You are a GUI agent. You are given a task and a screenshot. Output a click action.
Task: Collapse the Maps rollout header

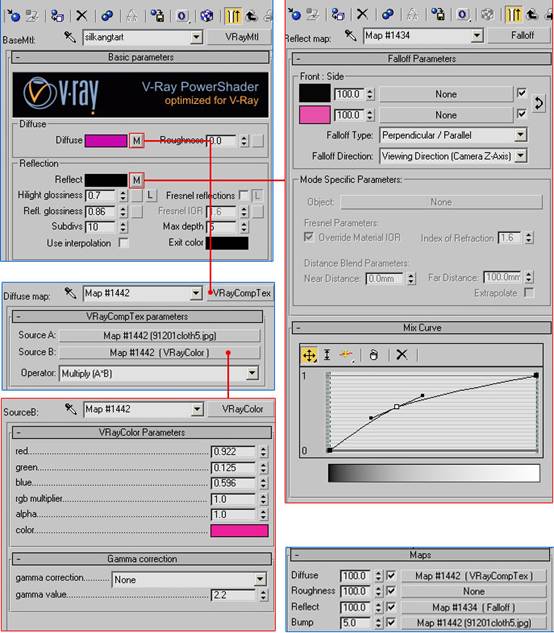(420, 555)
